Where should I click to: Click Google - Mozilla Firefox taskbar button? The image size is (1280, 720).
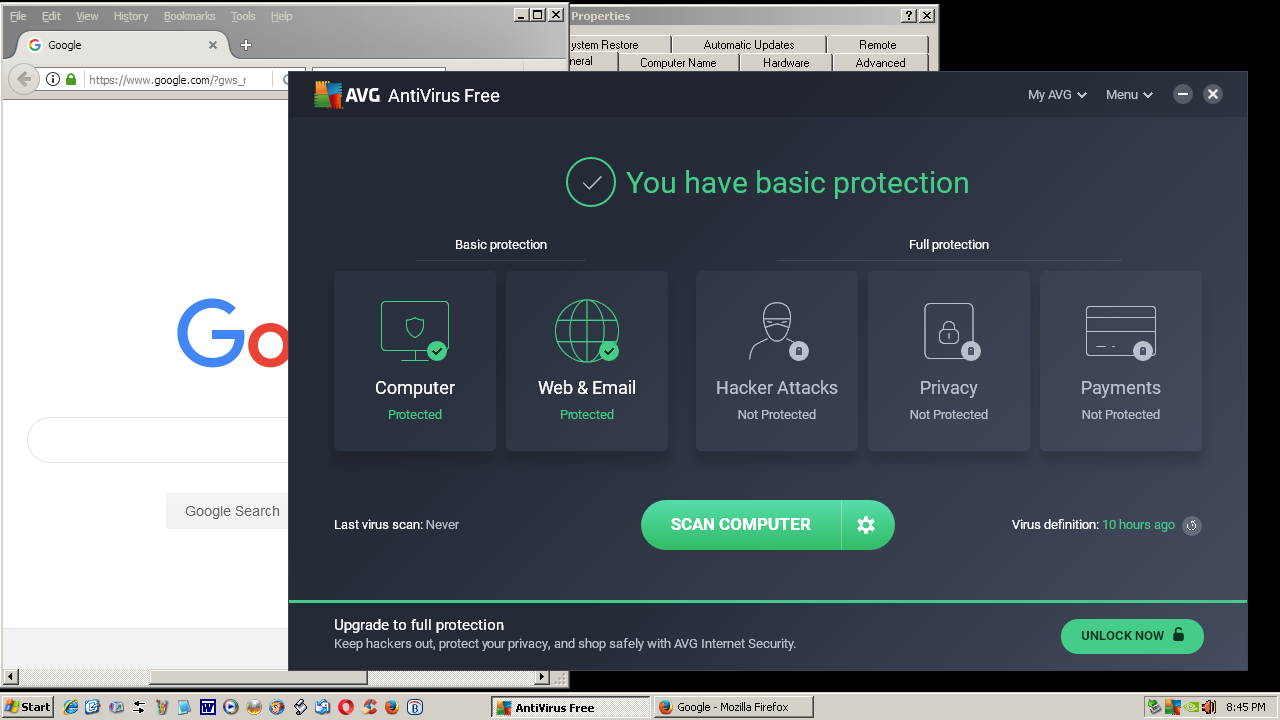click(x=734, y=707)
